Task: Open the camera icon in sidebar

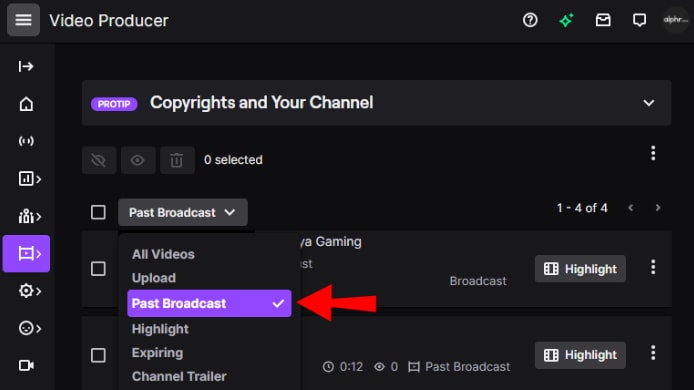Action: pos(26,365)
